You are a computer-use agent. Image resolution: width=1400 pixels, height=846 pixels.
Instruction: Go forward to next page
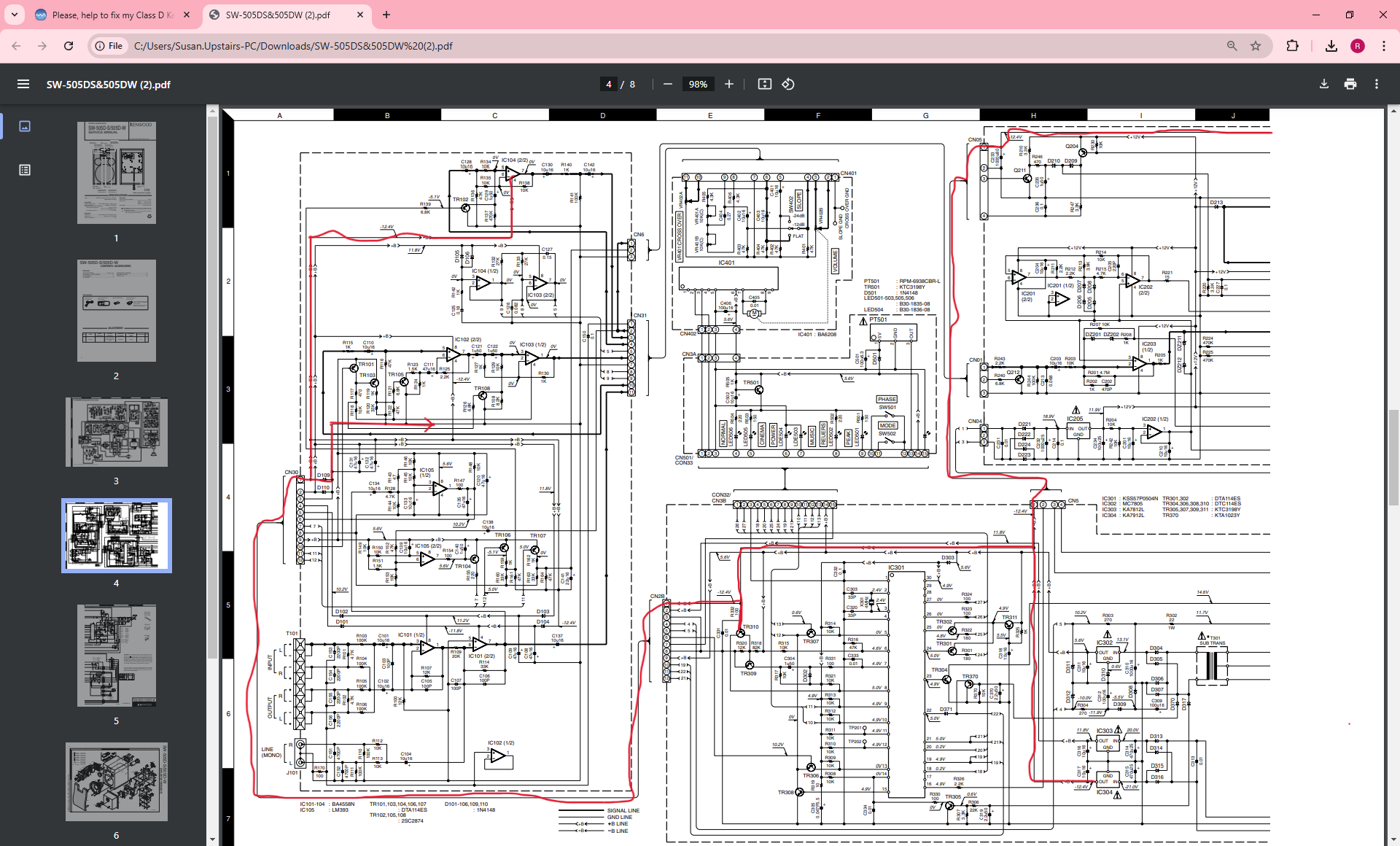(42, 46)
